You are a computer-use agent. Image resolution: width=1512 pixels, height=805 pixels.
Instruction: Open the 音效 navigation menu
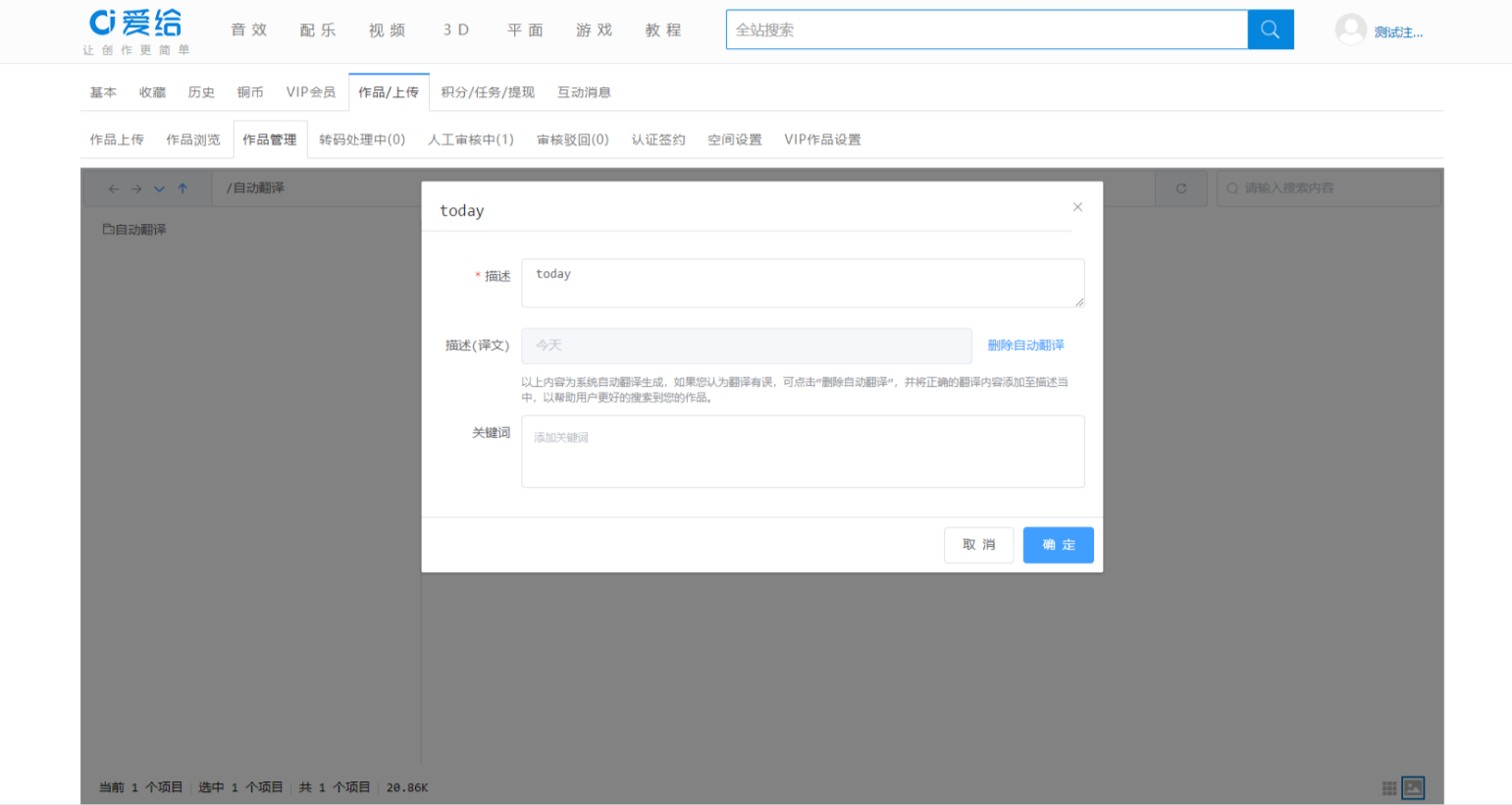pyautogui.click(x=249, y=30)
